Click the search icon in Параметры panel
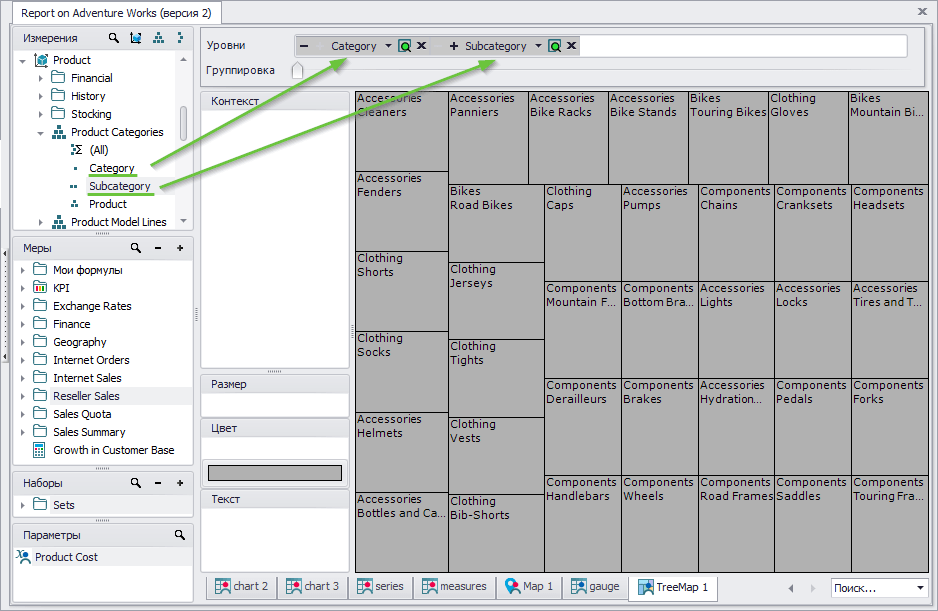Viewport: 938px width, 611px height. (x=179, y=535)
